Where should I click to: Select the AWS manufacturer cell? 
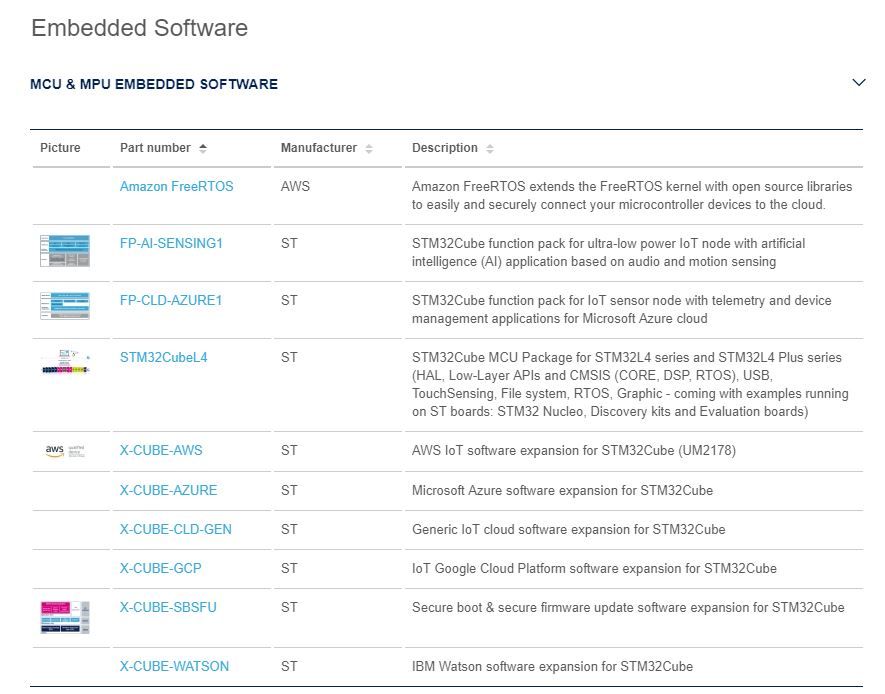tap(295, 186)
